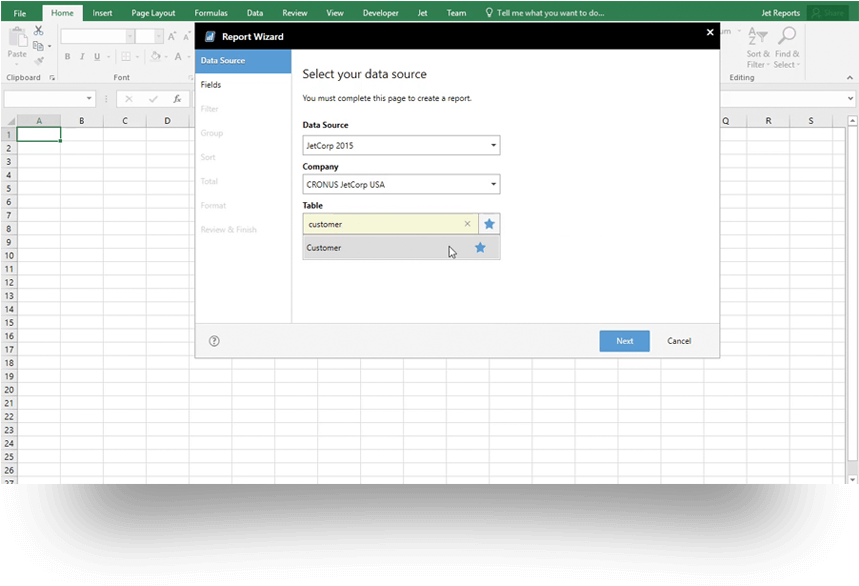Open the Name Box dropdown arrow
The image size is (859, 586).
(x=89, y=99)
